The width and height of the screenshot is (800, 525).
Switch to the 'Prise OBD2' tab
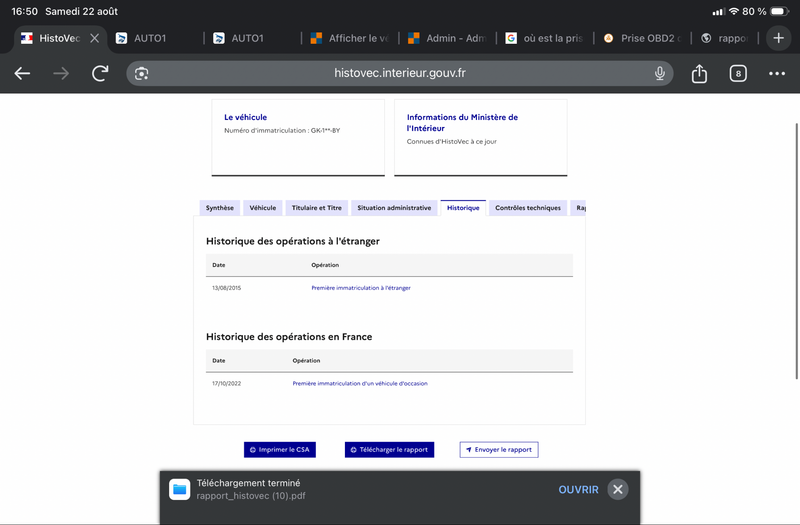[x=642, y=38]
